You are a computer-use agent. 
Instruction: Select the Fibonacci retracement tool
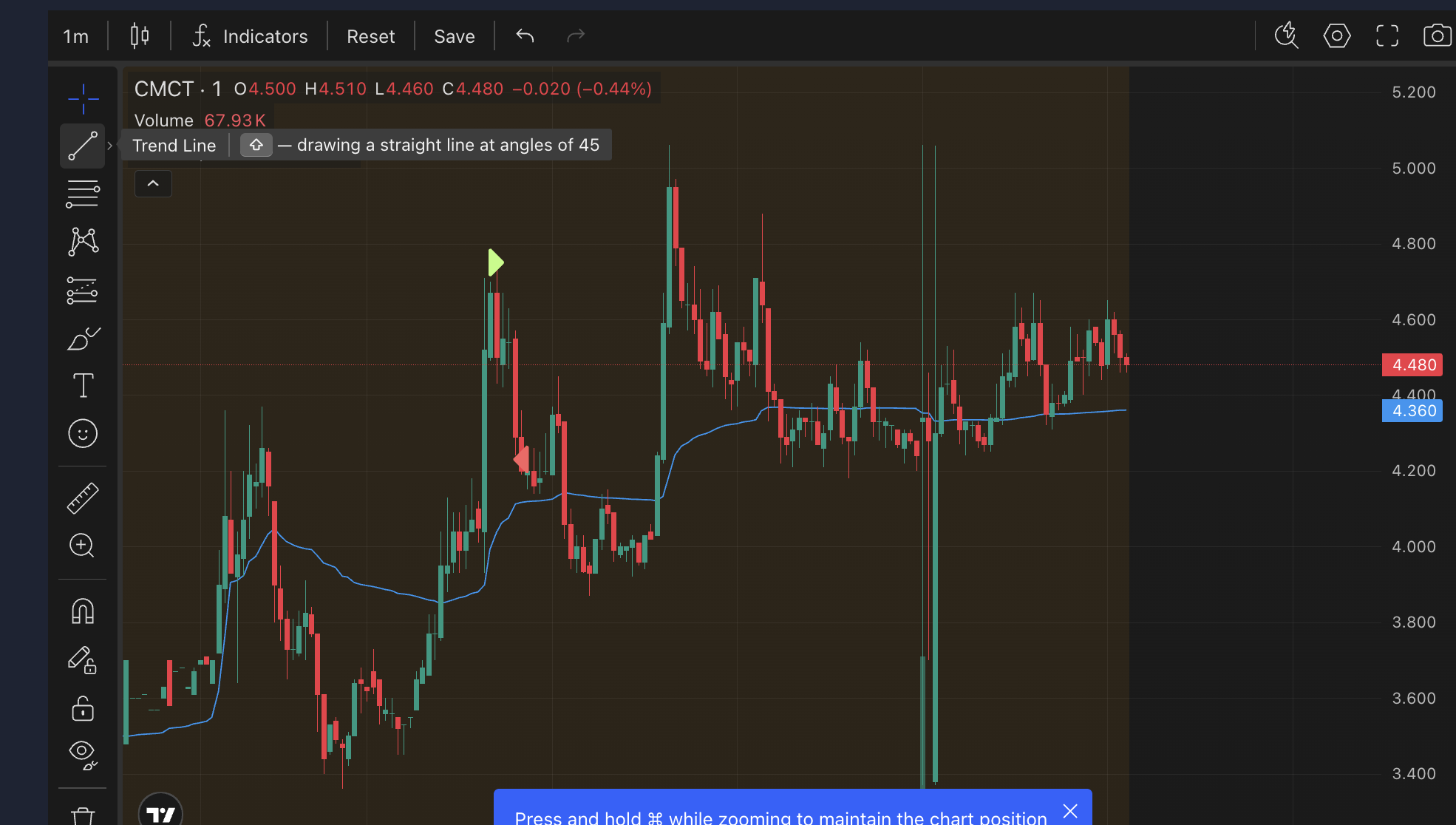click(x=83, y=194)
